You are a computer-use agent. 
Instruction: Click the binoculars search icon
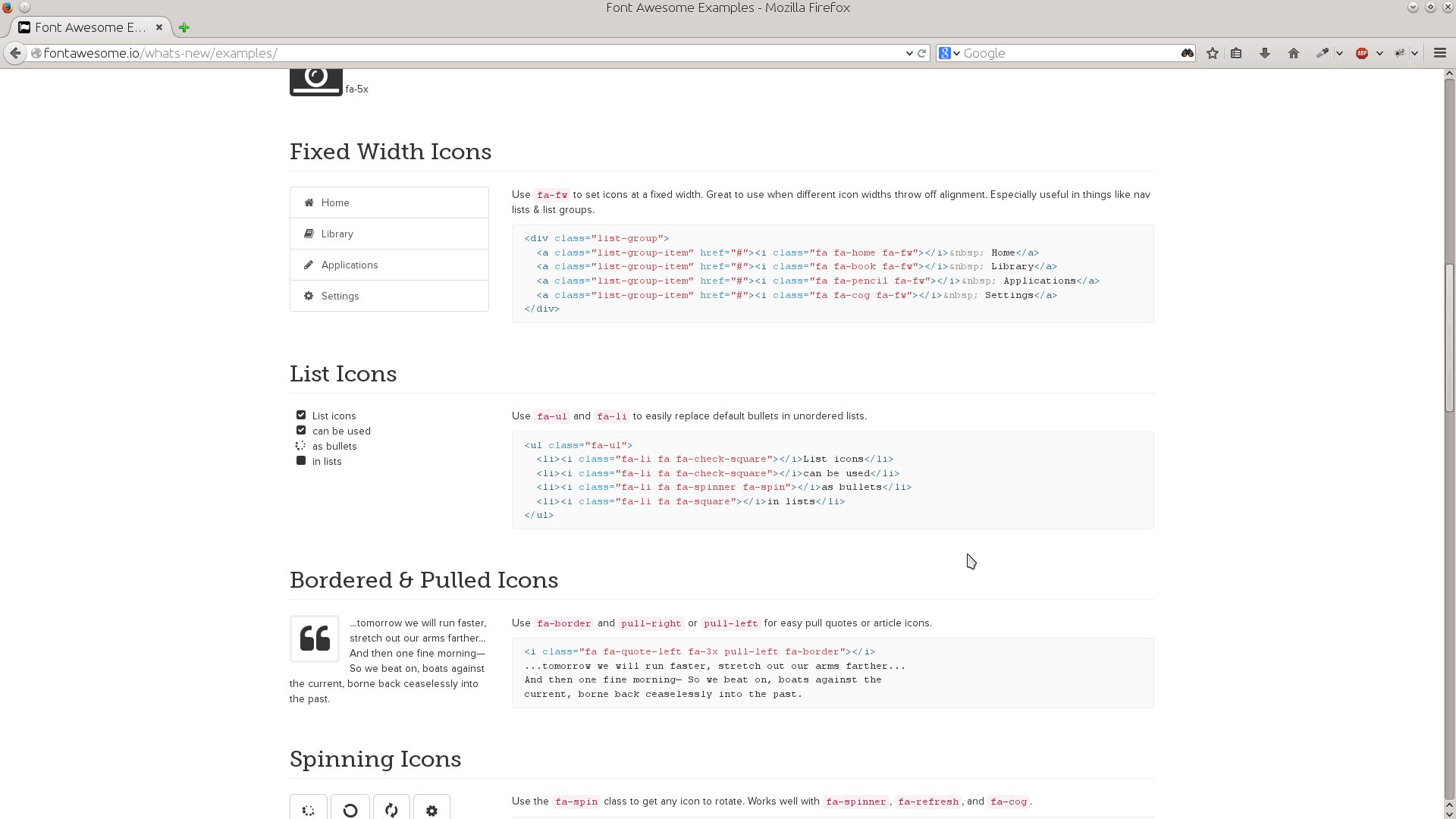(x=1187, y=53)
